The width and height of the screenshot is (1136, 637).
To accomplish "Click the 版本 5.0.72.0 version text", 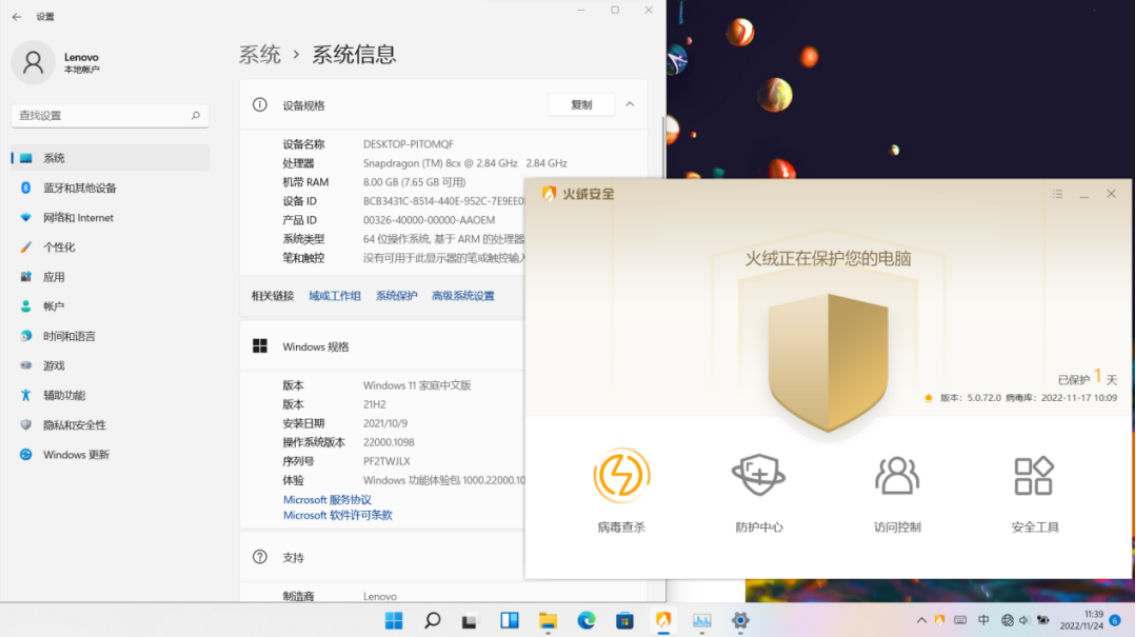I will click(970, 398).
